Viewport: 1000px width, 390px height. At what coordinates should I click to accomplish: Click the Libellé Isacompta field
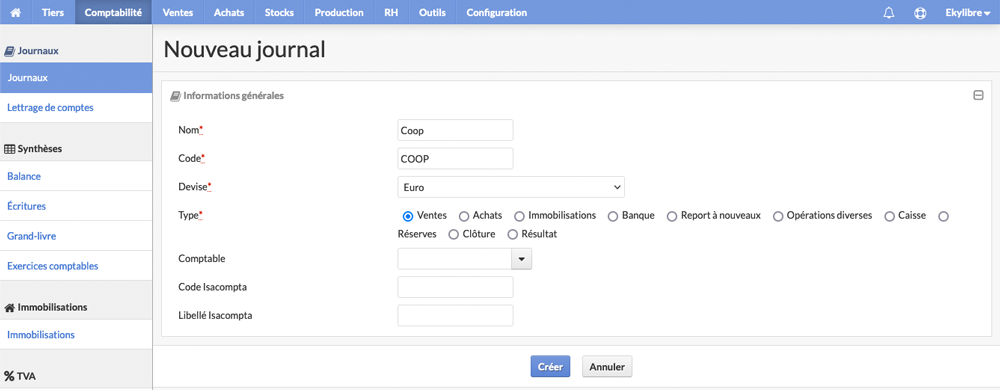[x=455, y=315]
